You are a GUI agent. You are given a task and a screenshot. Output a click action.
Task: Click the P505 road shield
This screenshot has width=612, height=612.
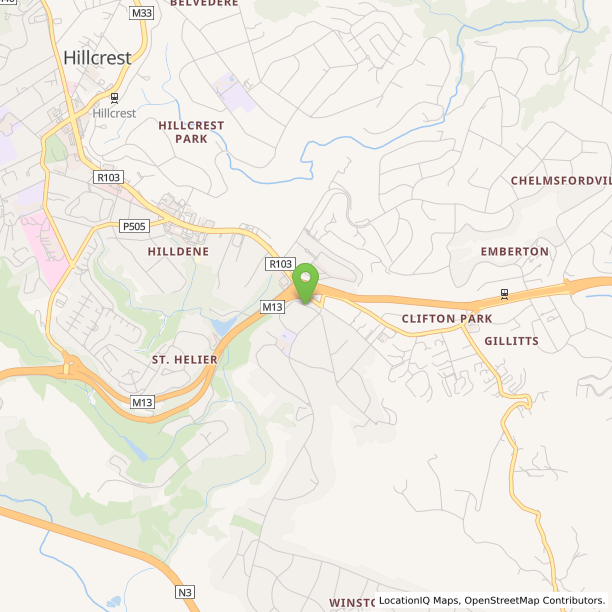click(x=134, y=226)
